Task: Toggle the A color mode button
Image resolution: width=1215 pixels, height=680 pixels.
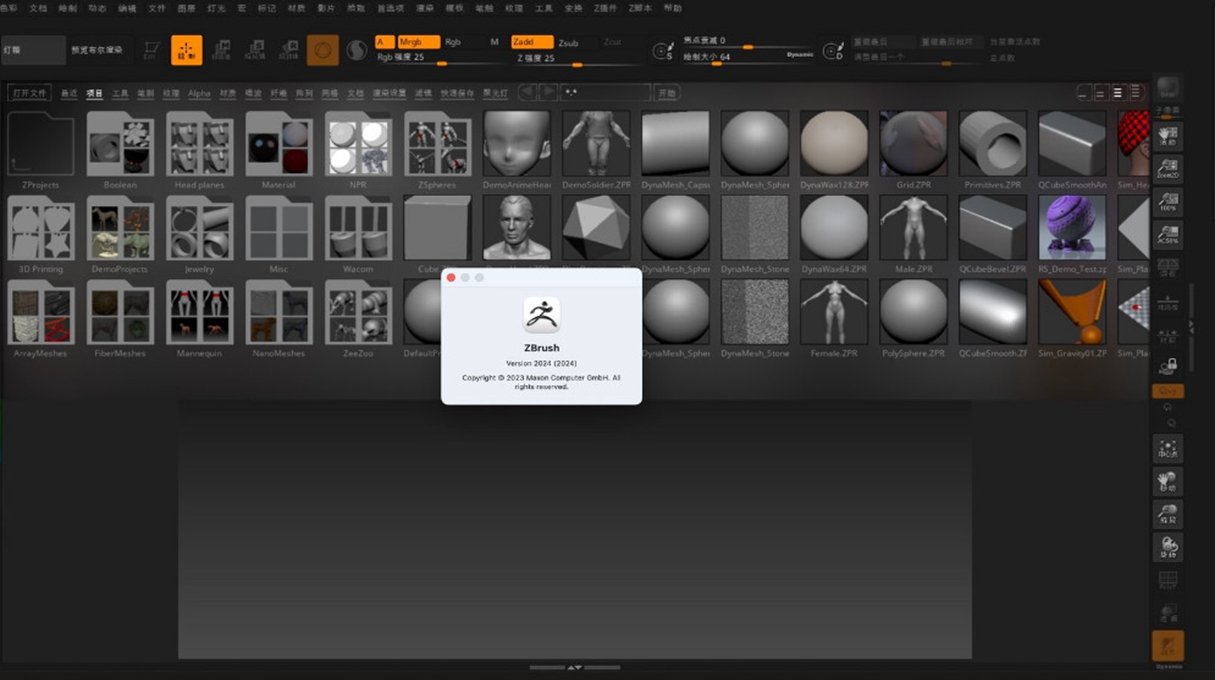Action: (x=384, y=42)
